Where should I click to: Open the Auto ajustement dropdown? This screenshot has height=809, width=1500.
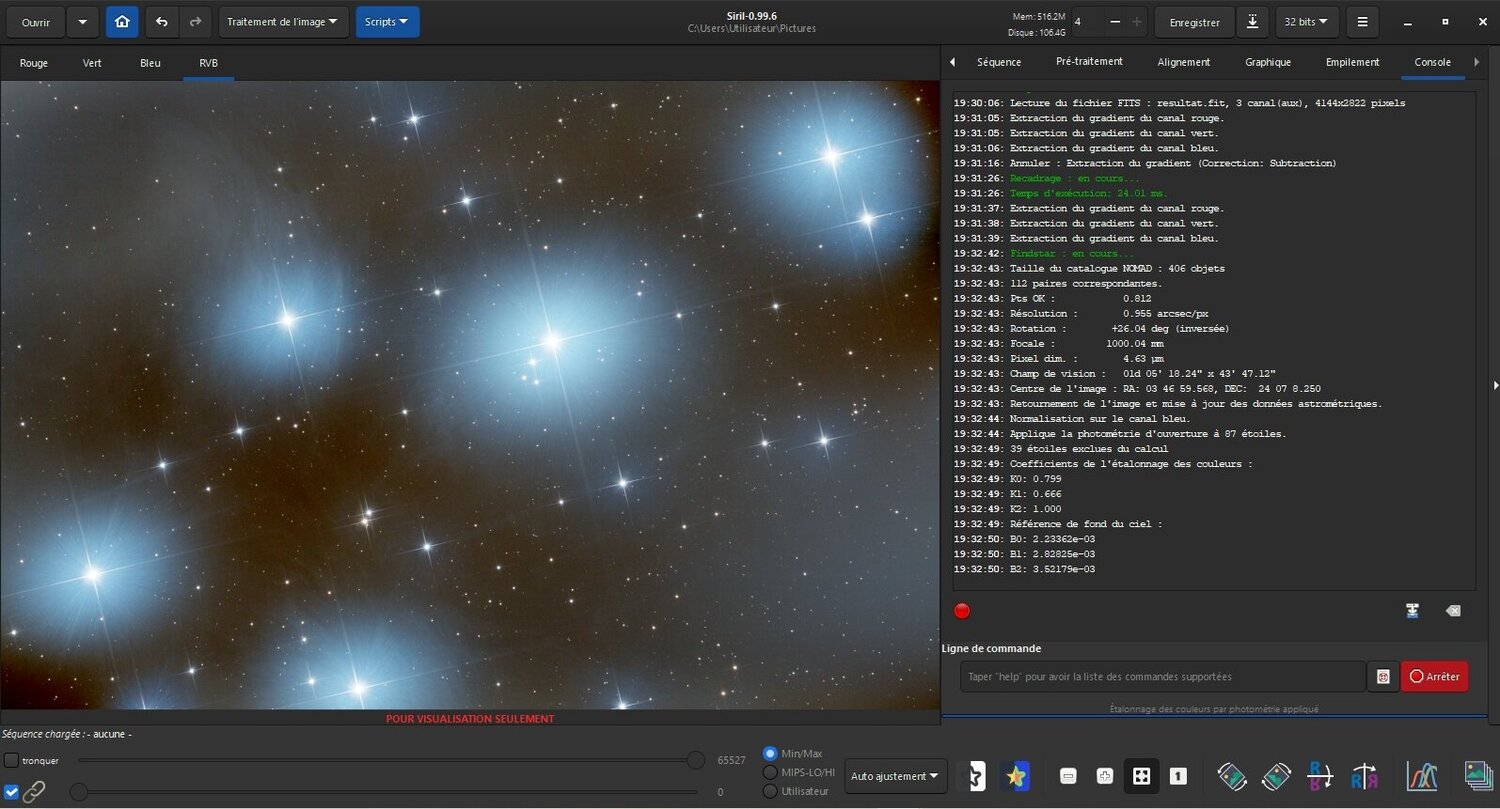[895, 776]
